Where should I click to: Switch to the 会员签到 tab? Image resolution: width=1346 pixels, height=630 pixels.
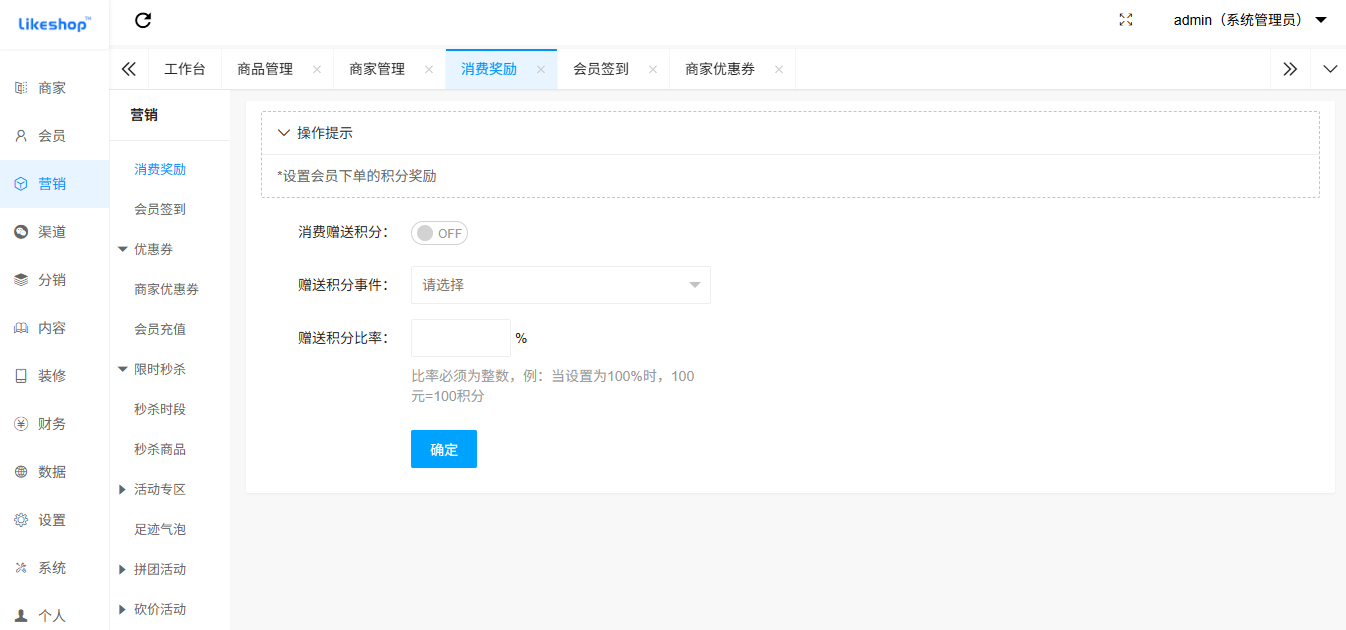pos(601,69)
